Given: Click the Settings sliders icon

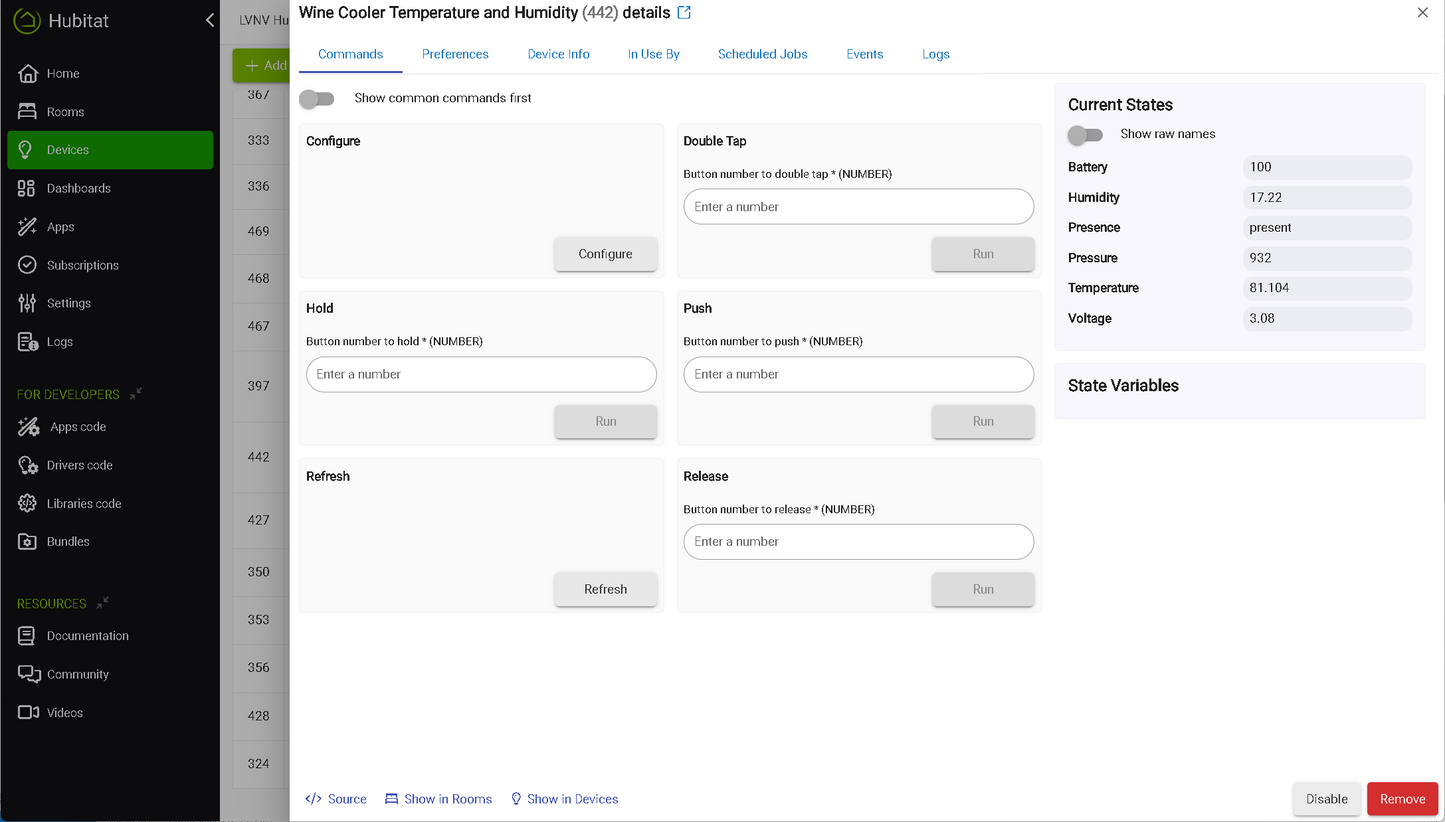Looking at the screenshot, I should pyautogui.click(x=27, y=303).
